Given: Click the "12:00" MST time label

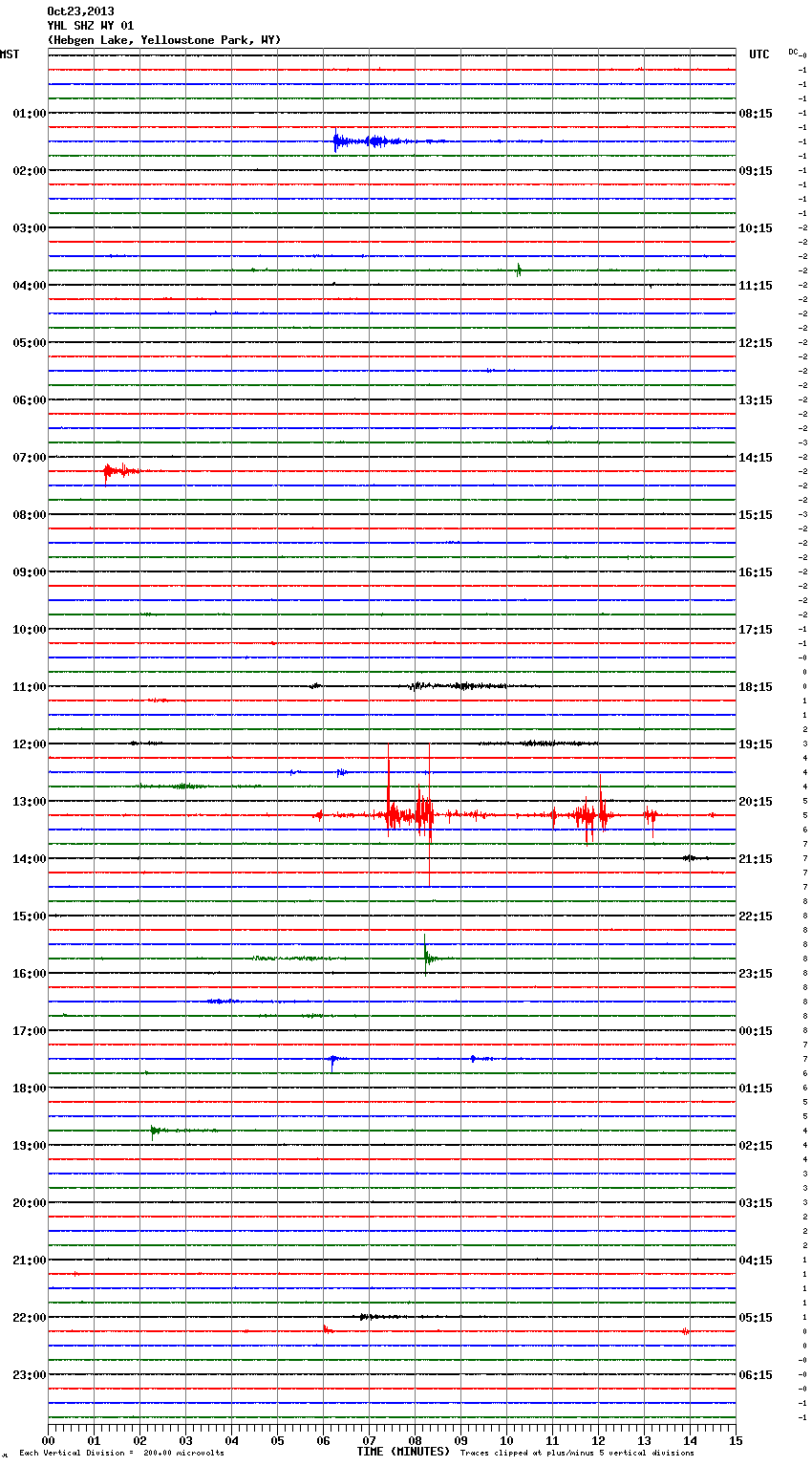Looking at the screenshot, I should (x=30, y=744).
